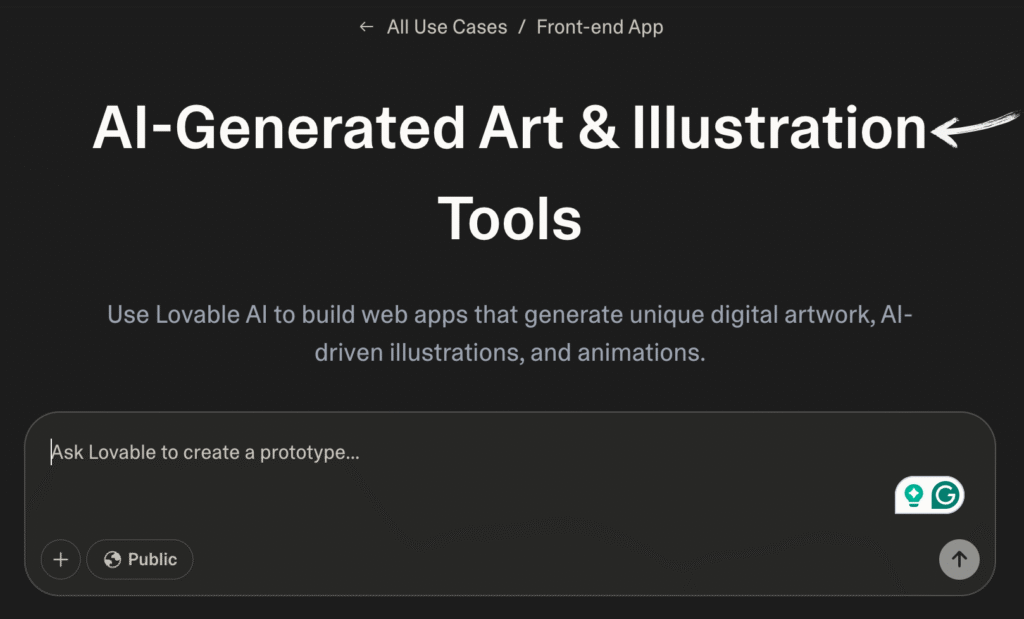Click the back arrow beside All Use Cases
The width and height of the screenshot is (1024, 619).
(x=366, y=27)
